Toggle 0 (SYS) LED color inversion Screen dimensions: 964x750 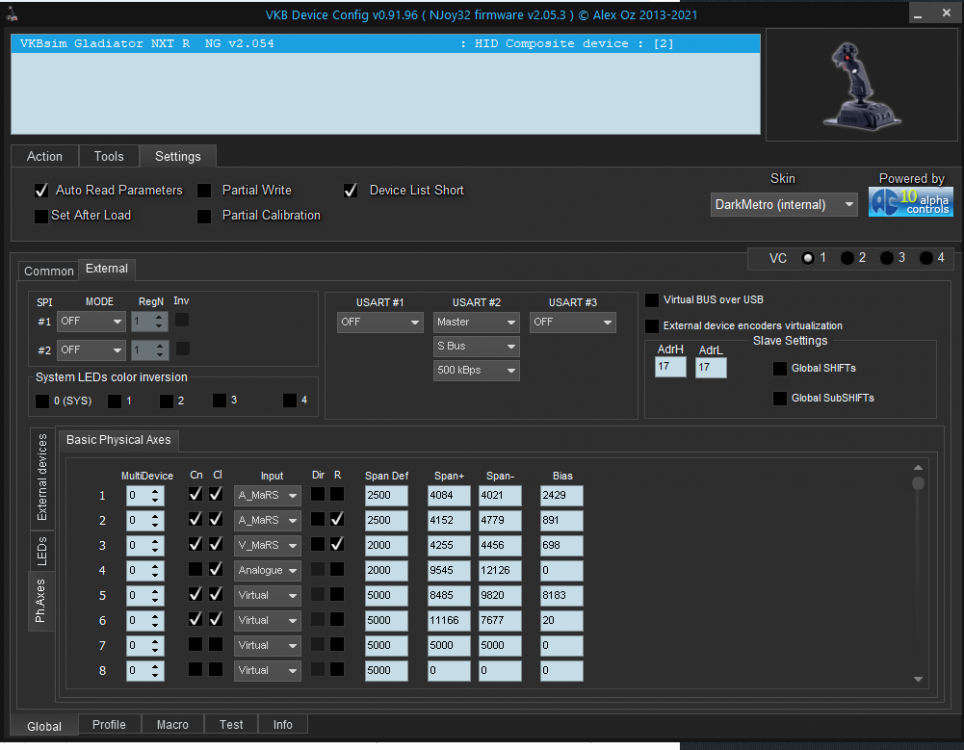[x=41, y=400]
